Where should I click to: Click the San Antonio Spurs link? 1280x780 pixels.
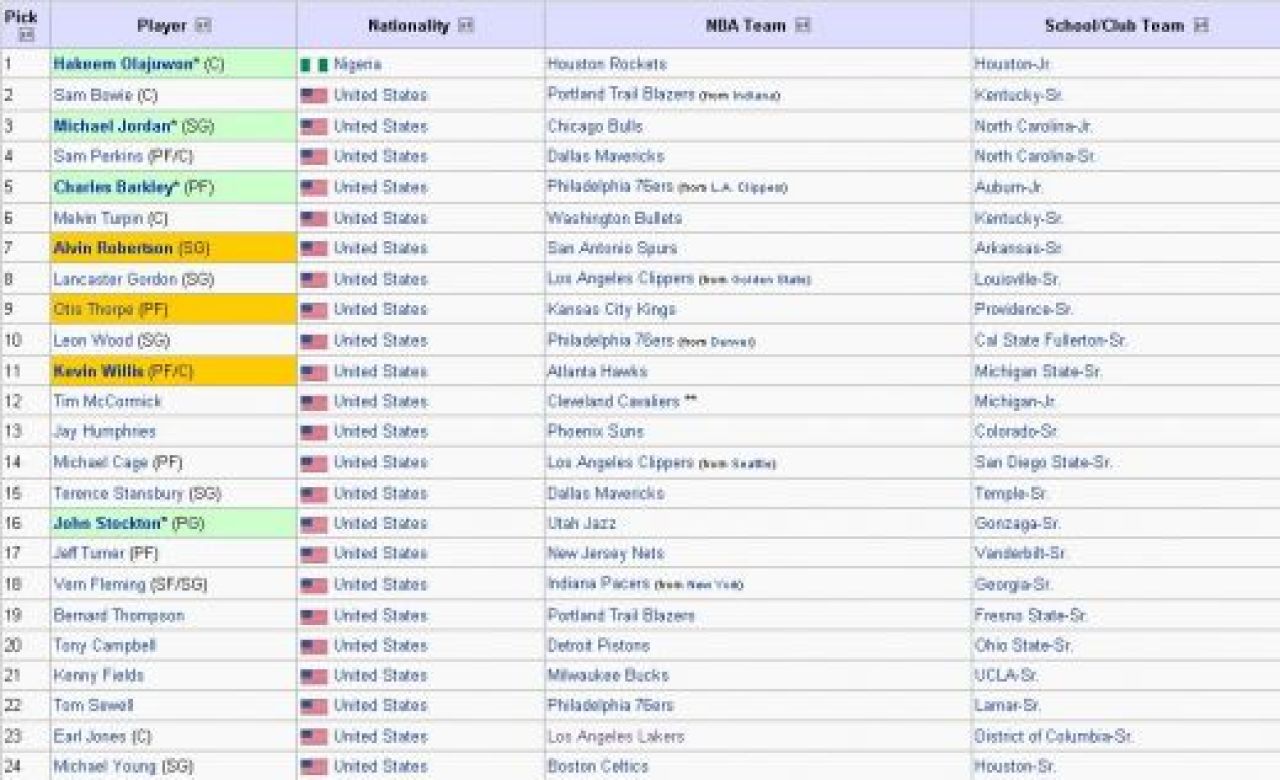tap(612, 248)
